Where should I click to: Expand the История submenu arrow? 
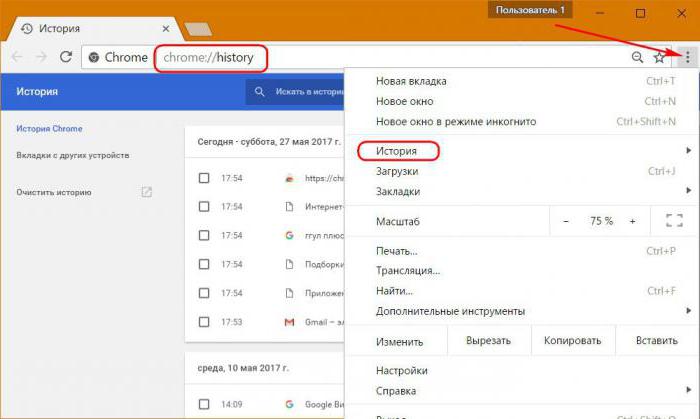tap(689, 151)
